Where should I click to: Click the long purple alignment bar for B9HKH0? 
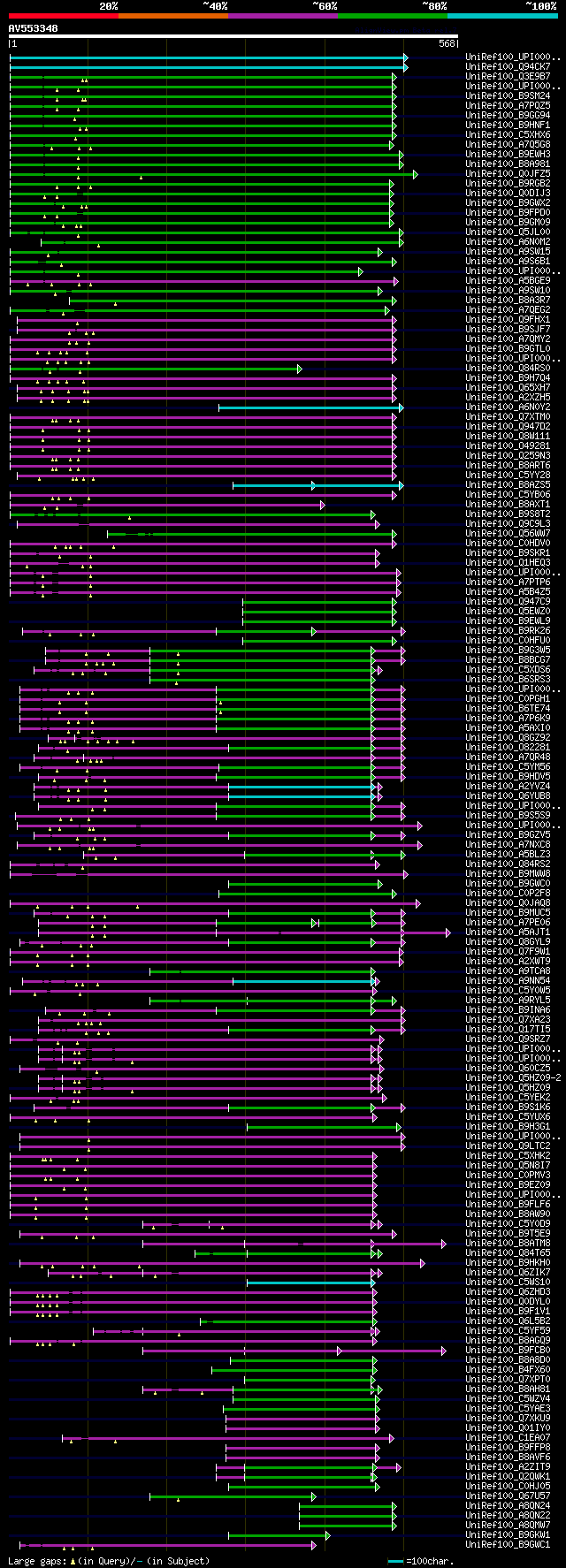[x=222, y=1263]
